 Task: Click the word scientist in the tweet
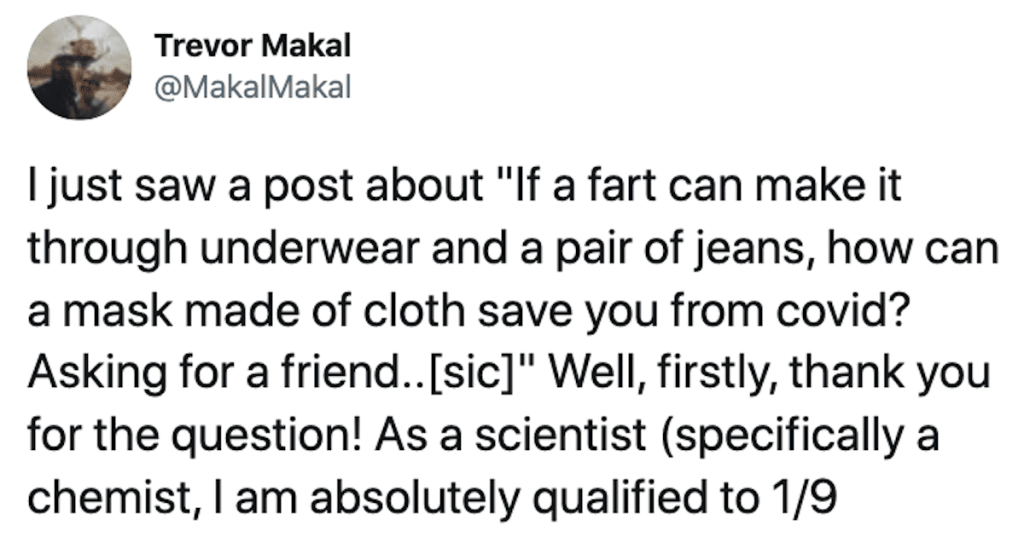point(561,434)
